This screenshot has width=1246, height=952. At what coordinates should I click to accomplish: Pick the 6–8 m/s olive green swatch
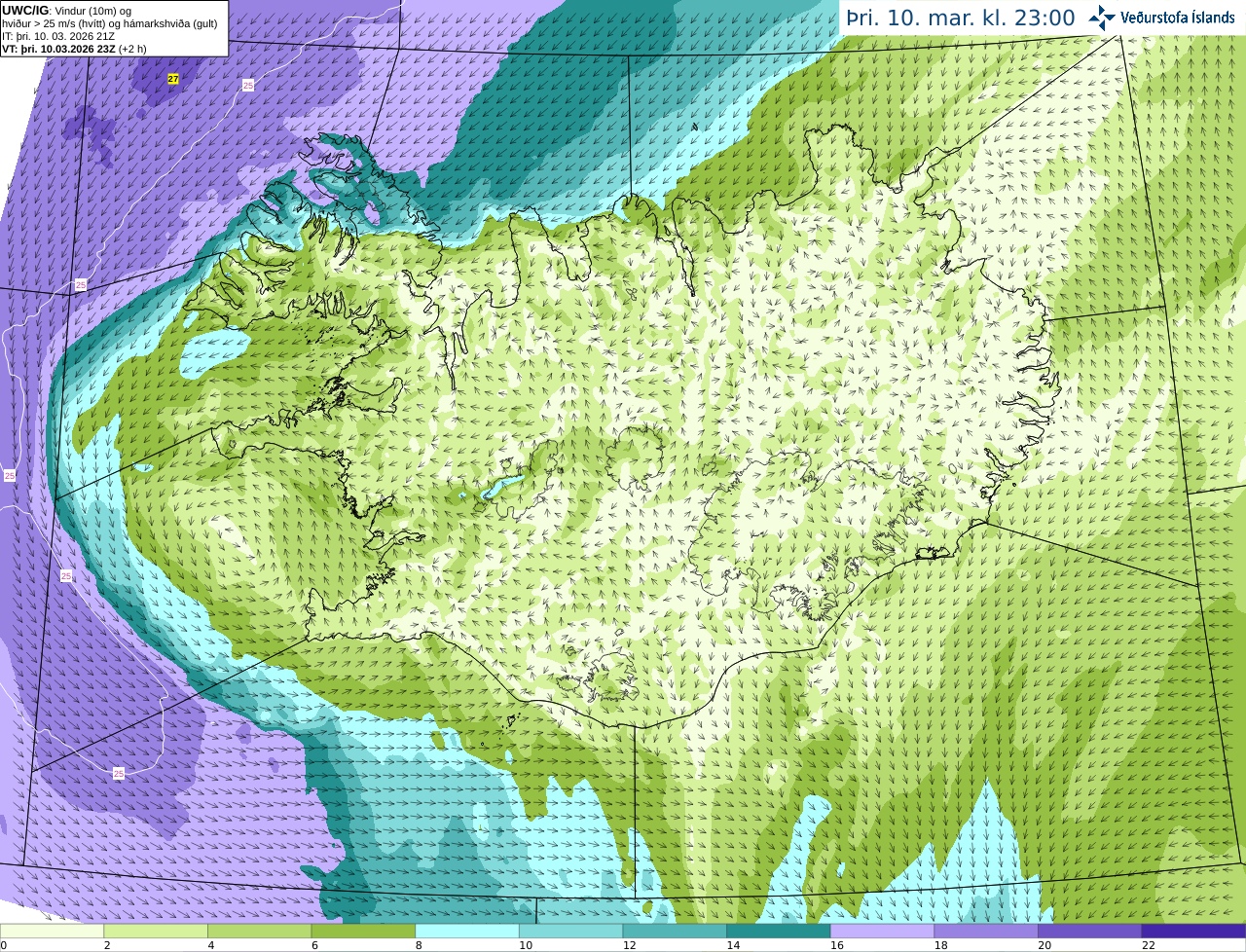tap(363, 932)
